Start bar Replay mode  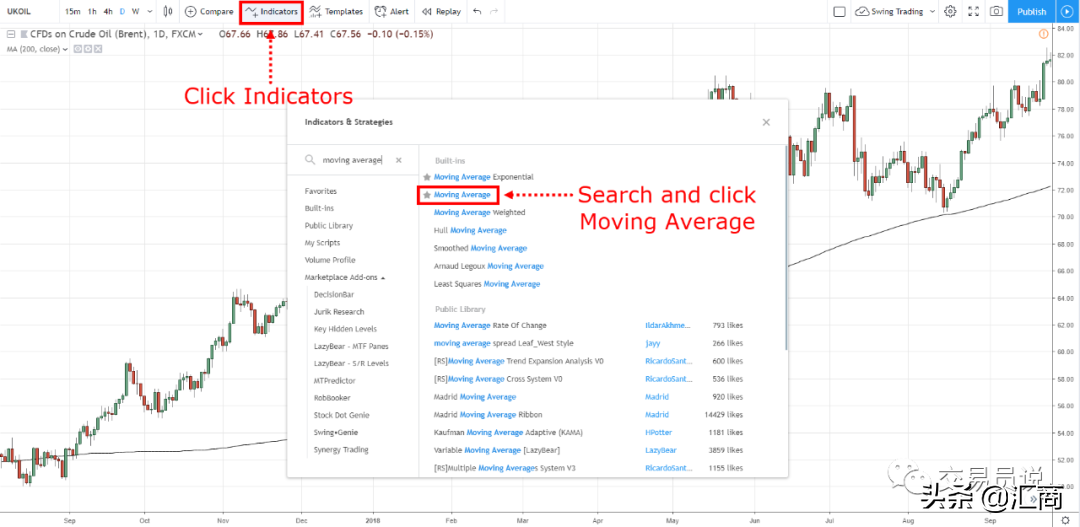pos(441,11)
